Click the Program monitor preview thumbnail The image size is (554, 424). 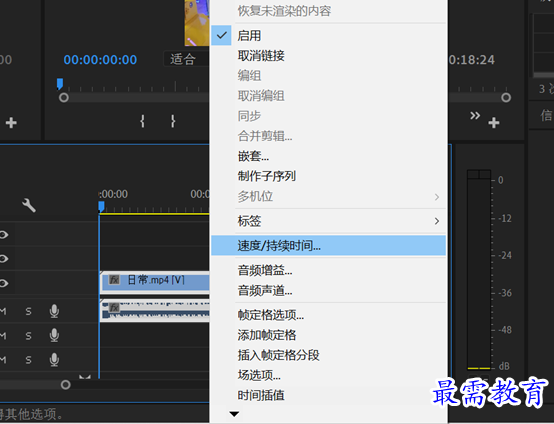click(x=197, y=23)
